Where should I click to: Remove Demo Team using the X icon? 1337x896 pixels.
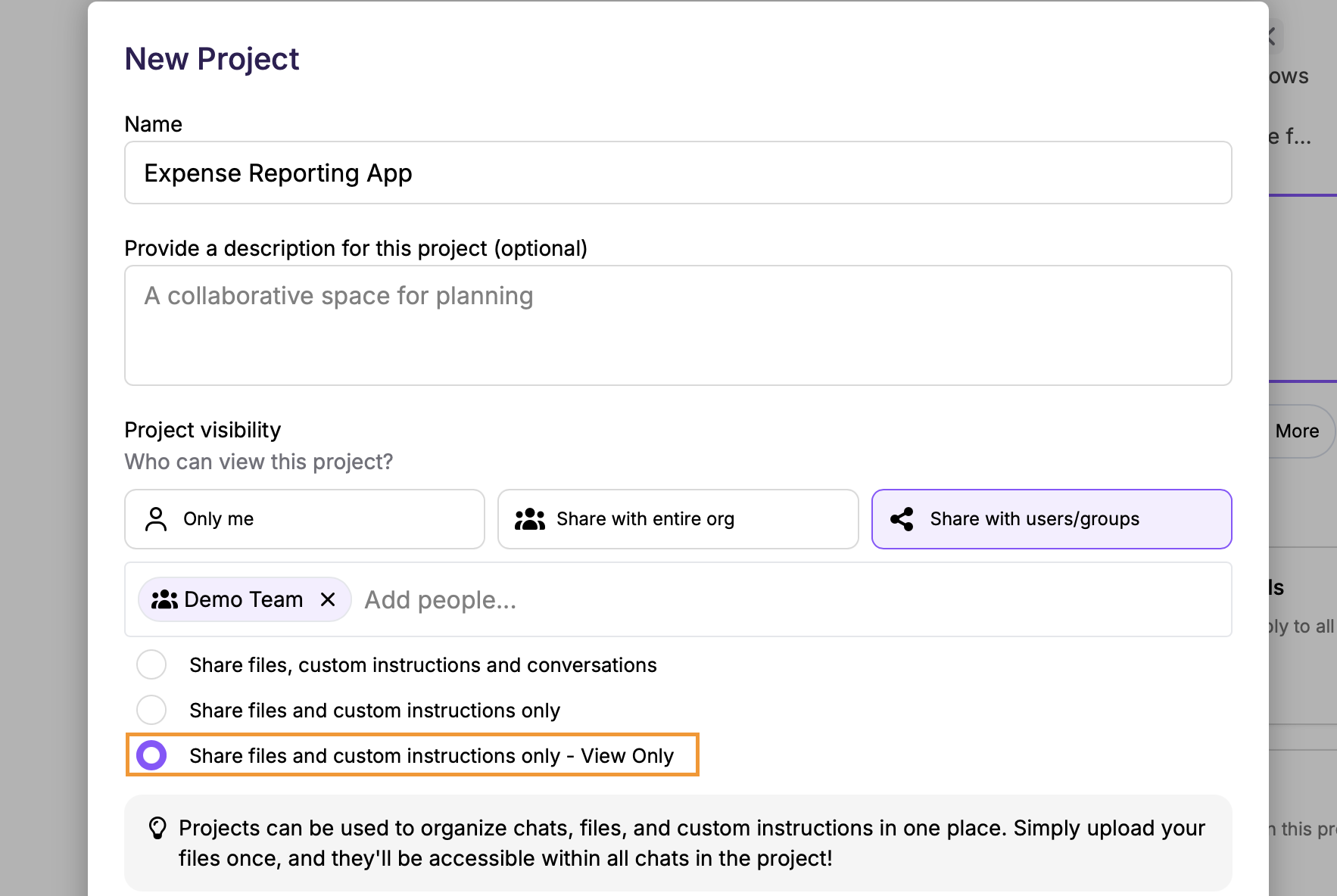click(x=328, y=599)
